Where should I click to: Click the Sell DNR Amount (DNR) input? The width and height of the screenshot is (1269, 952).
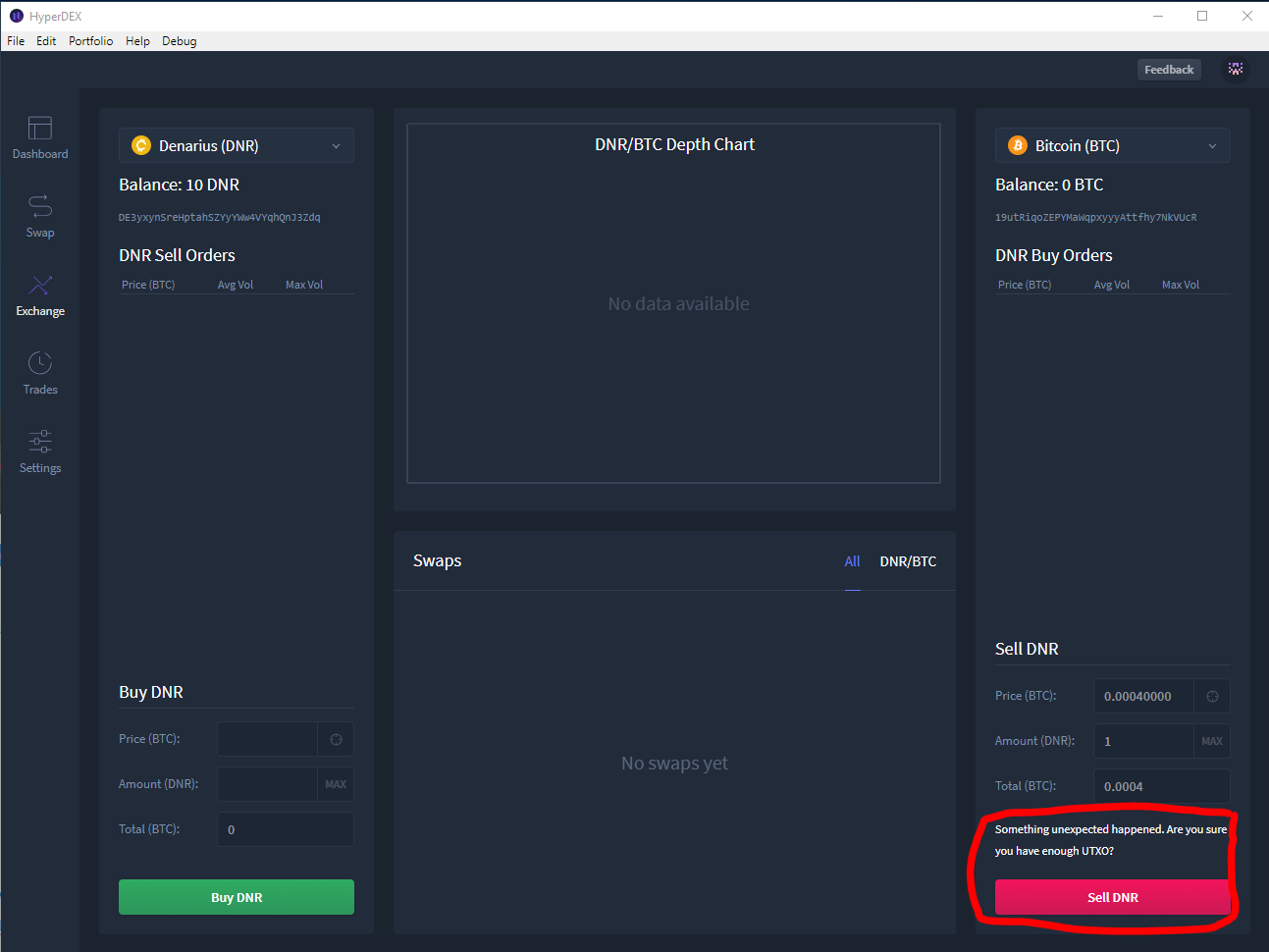[x=1143, y=741]
